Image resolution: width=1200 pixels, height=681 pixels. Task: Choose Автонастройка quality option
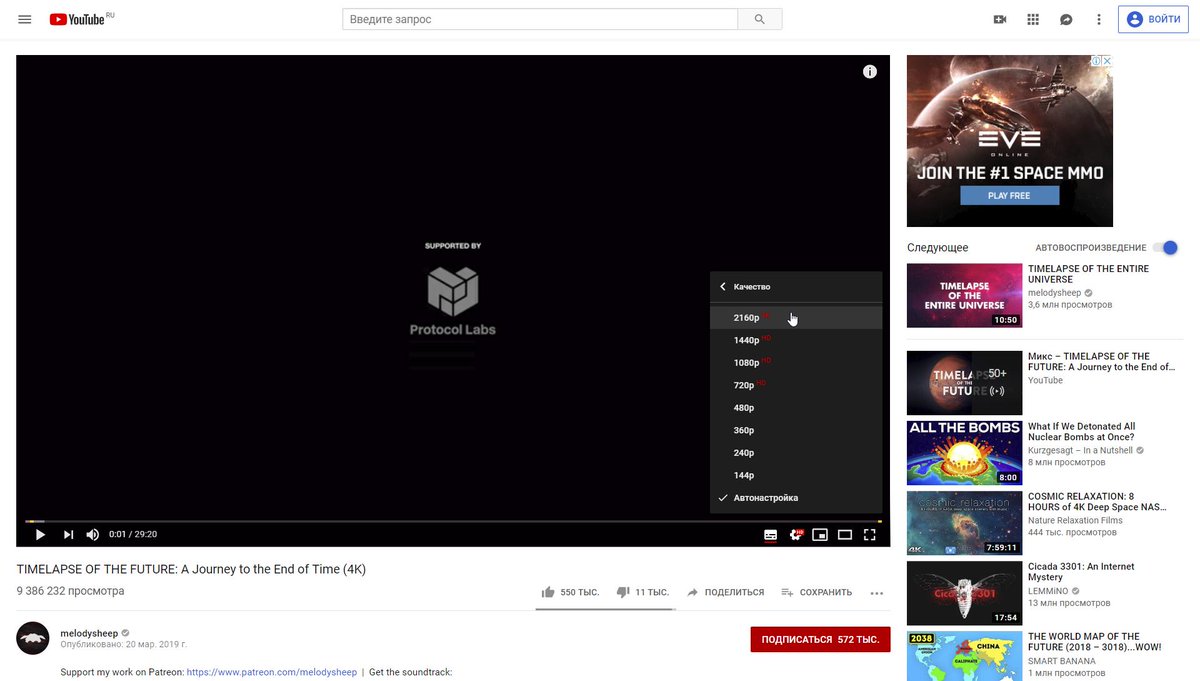click(796, 497)
